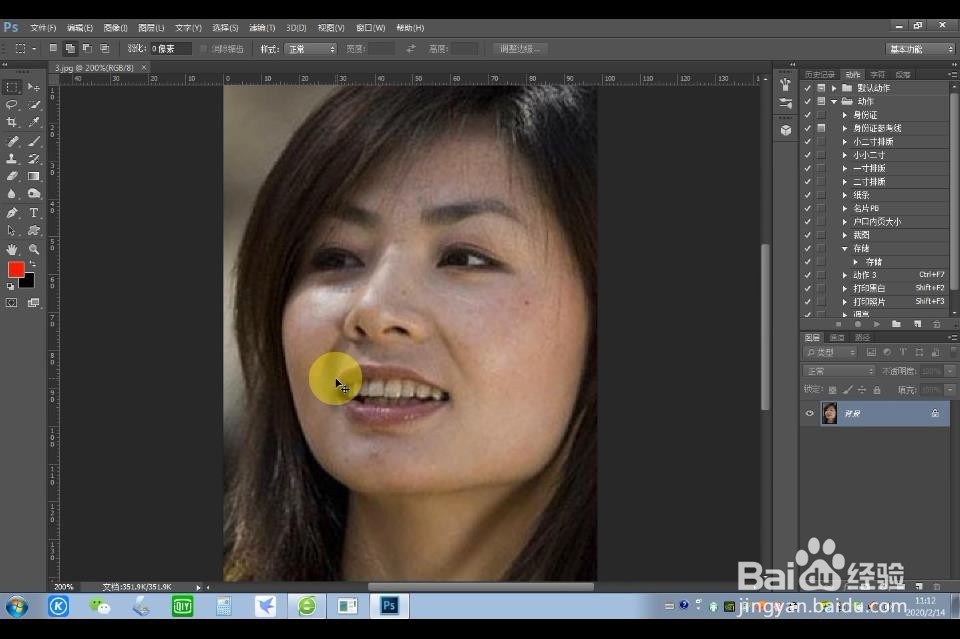Select the Move tool
This screenshot has height=639, width=960.
point(34,87)
